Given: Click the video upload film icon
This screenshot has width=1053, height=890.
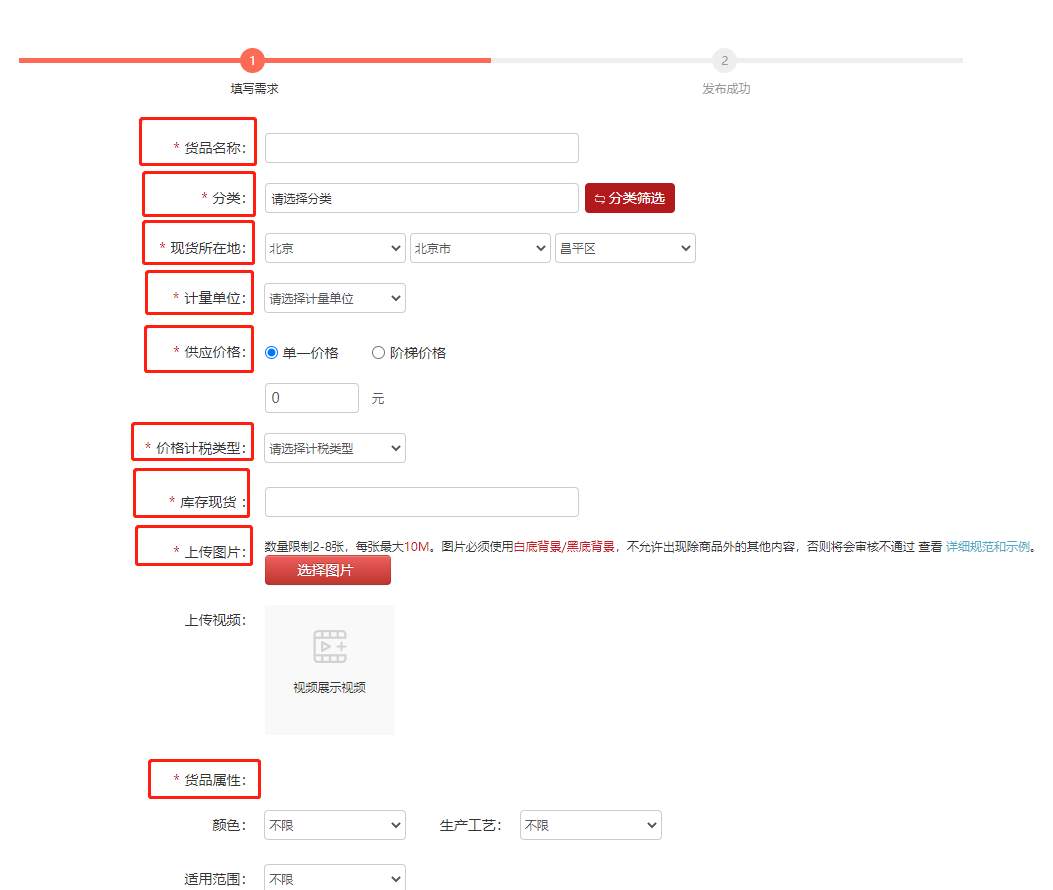Looking at the screenshot, I should click(x=330, y=647).
